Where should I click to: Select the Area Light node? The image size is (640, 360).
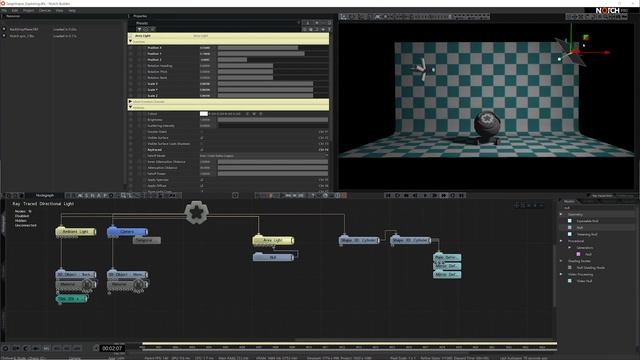(x=273, y=240)
